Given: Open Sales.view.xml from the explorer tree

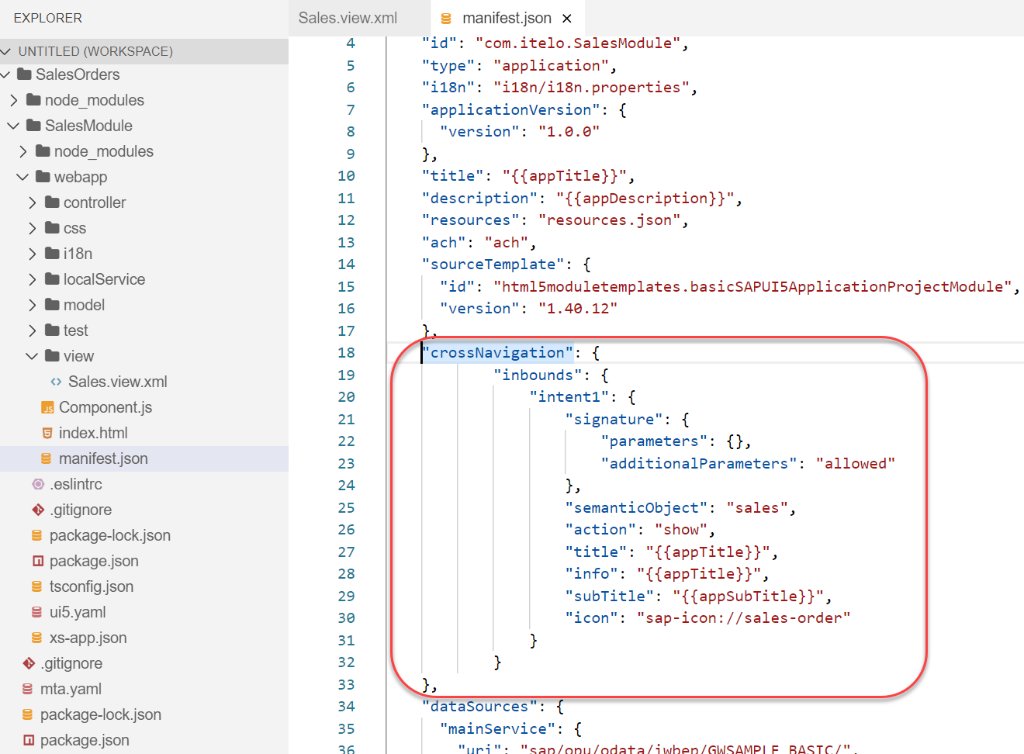Looking at the screenshot, I should click(x=118, y=382).
